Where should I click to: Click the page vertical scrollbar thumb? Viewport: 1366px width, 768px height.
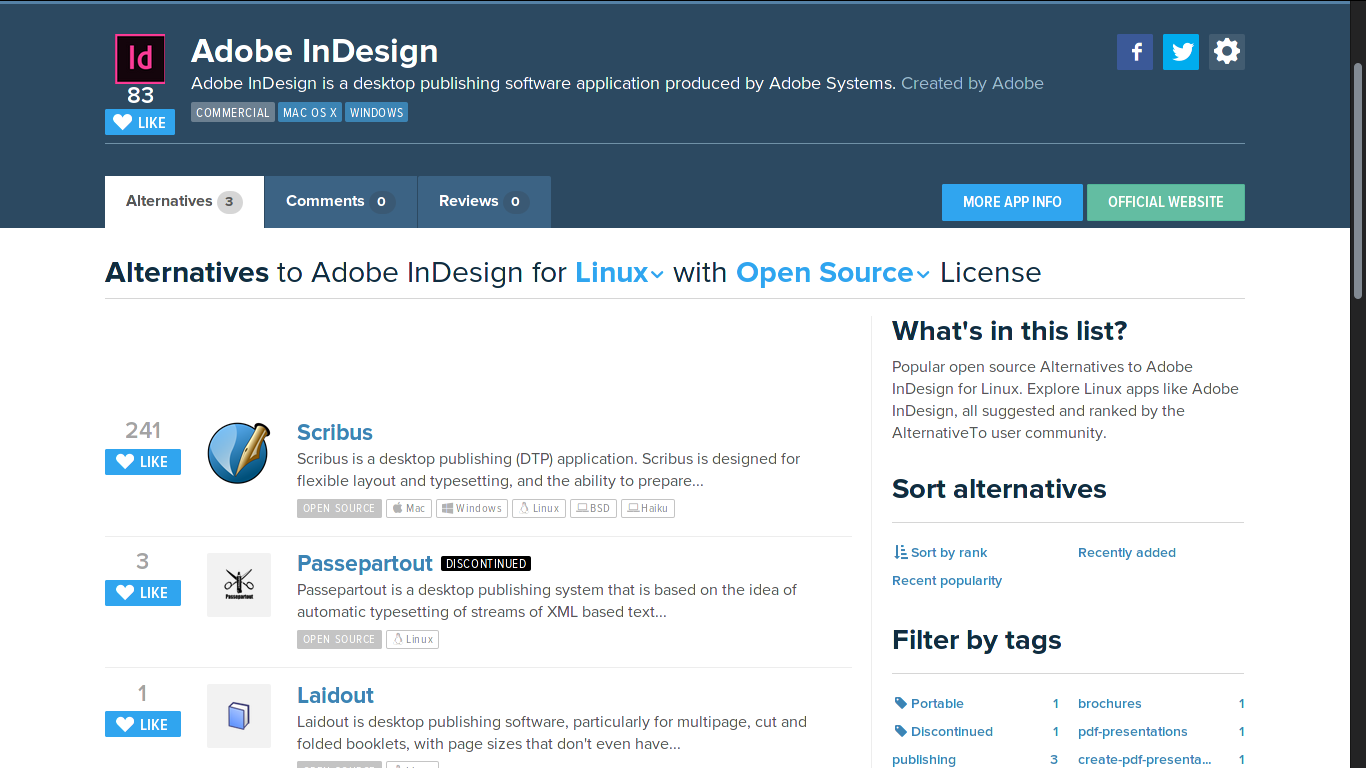coord(1358,180)
